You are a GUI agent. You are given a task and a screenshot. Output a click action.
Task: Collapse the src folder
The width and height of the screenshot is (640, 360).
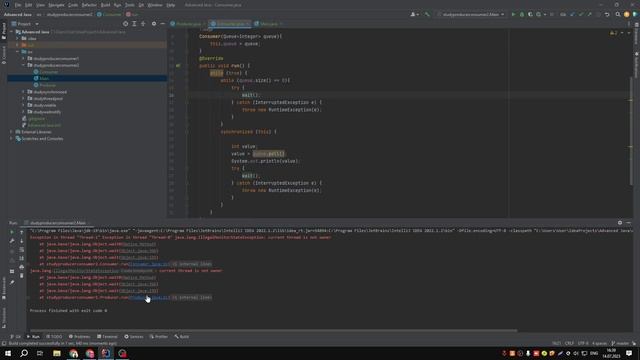point(17,52)
